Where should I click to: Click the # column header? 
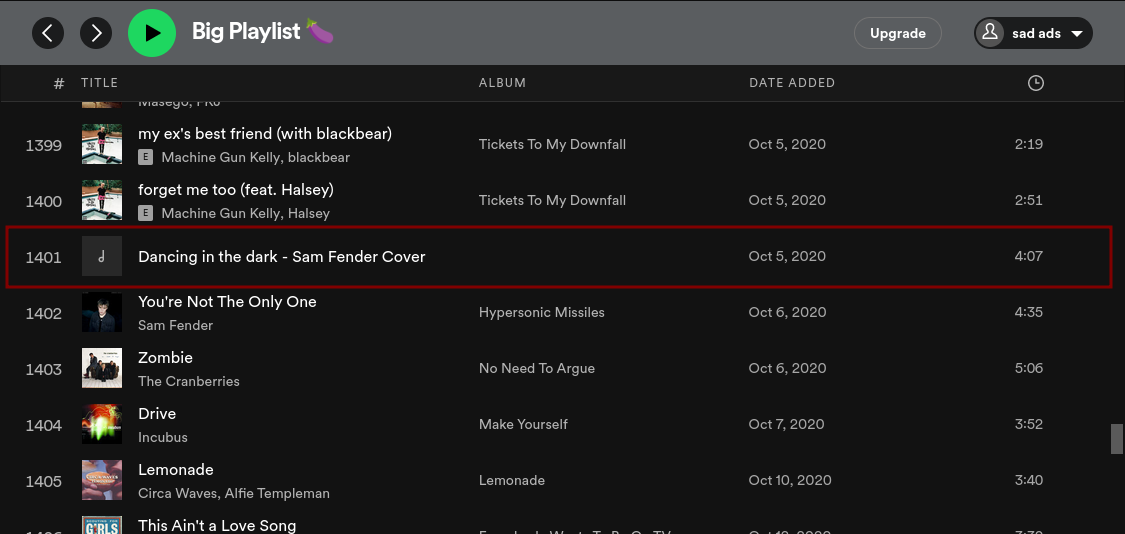(x=59, y=83)
